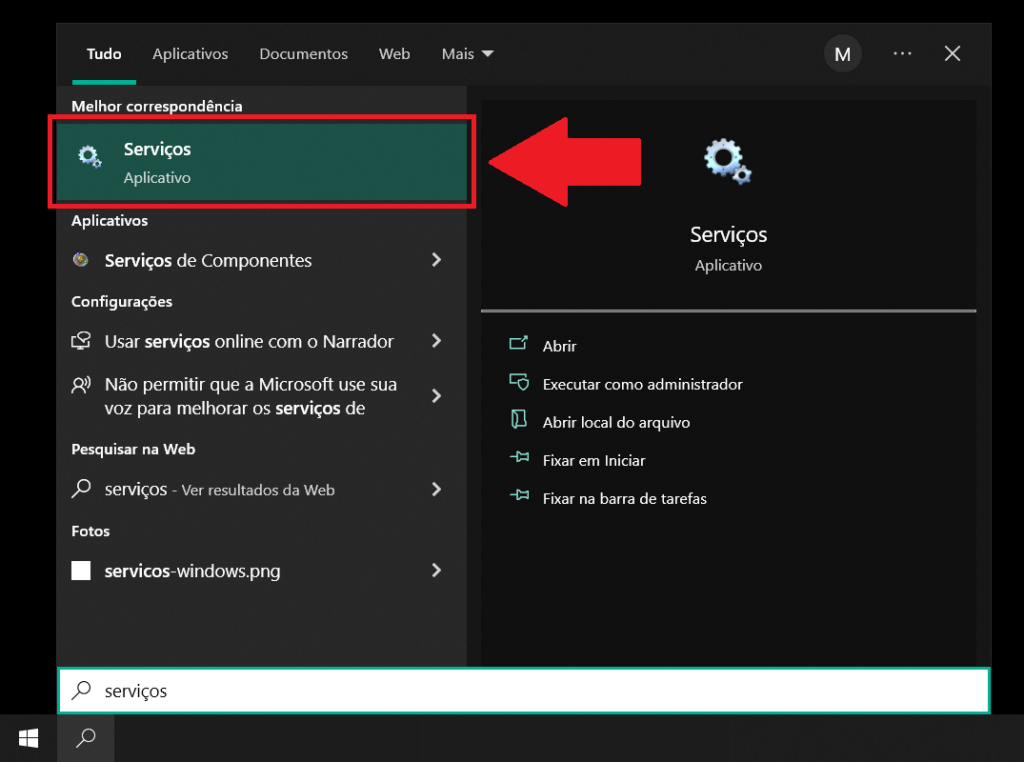The height and width of the screenshot is (762, 1024).
Task: Click Fixar na barra de tarefas
Action: (x=624, y=499)
